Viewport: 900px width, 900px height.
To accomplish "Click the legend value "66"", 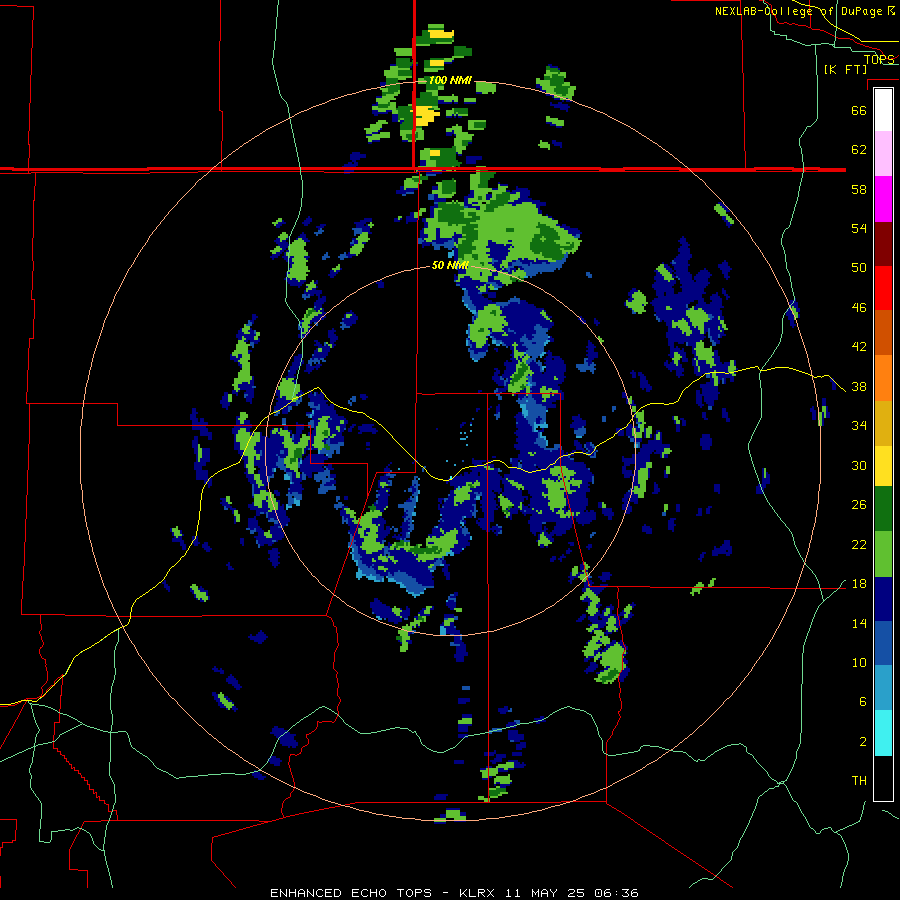I will click(859, 110).
